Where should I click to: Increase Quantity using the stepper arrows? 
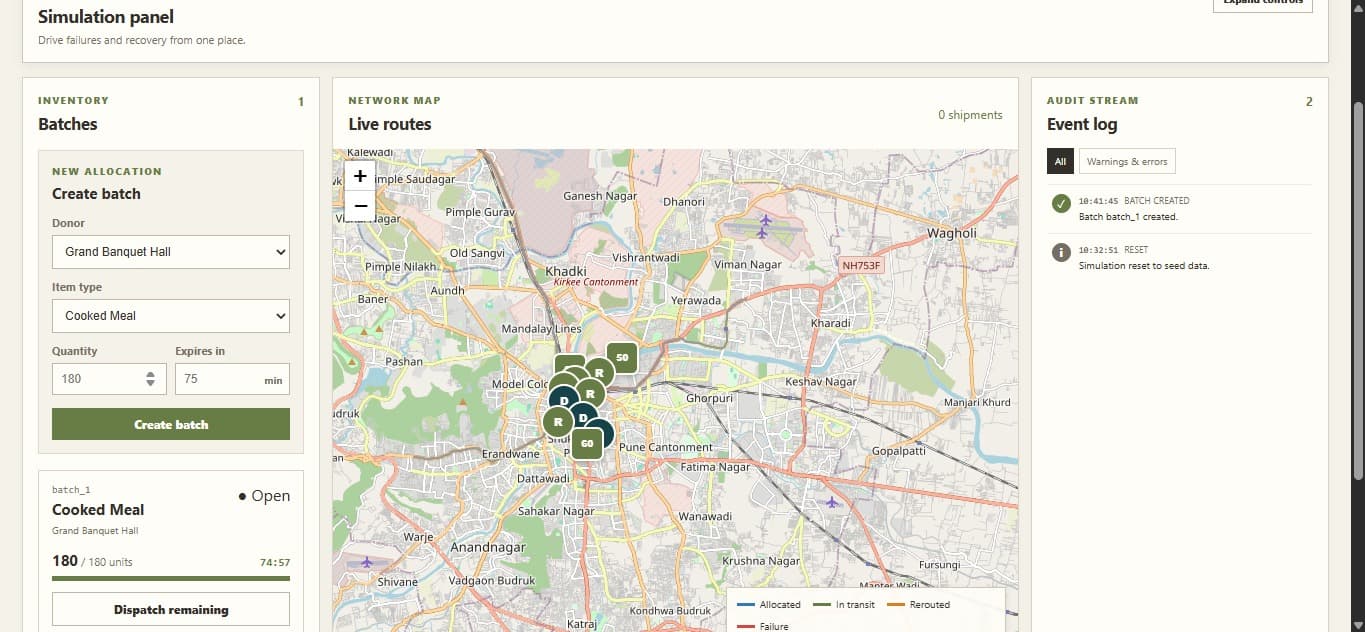click(x=150, y=375)
